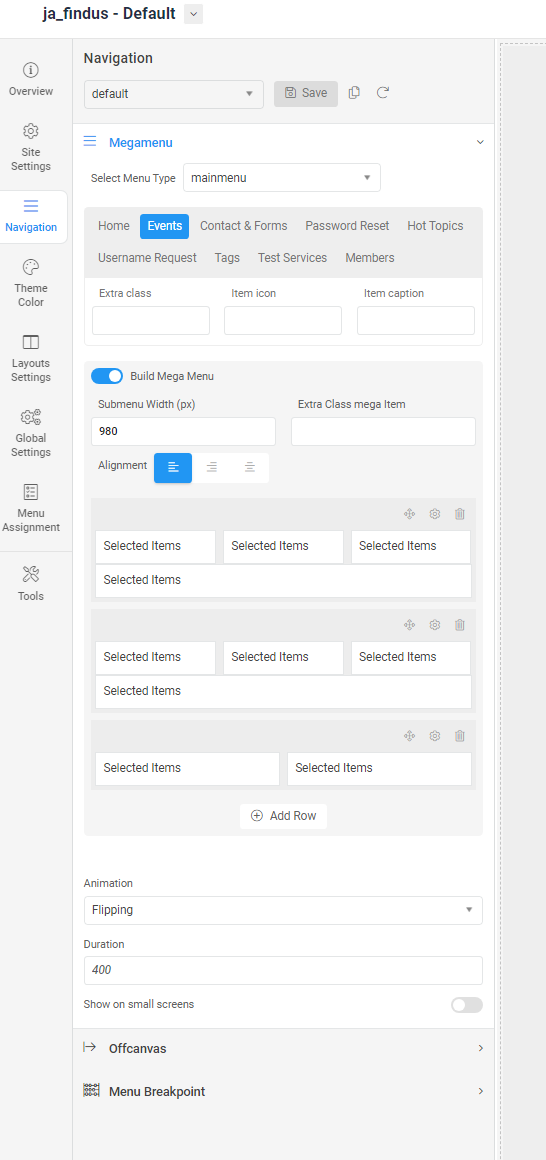The width and height of the screenshot is (546, 1160).
Task: Open Global Settings gears section
Action: click(31, 434)
